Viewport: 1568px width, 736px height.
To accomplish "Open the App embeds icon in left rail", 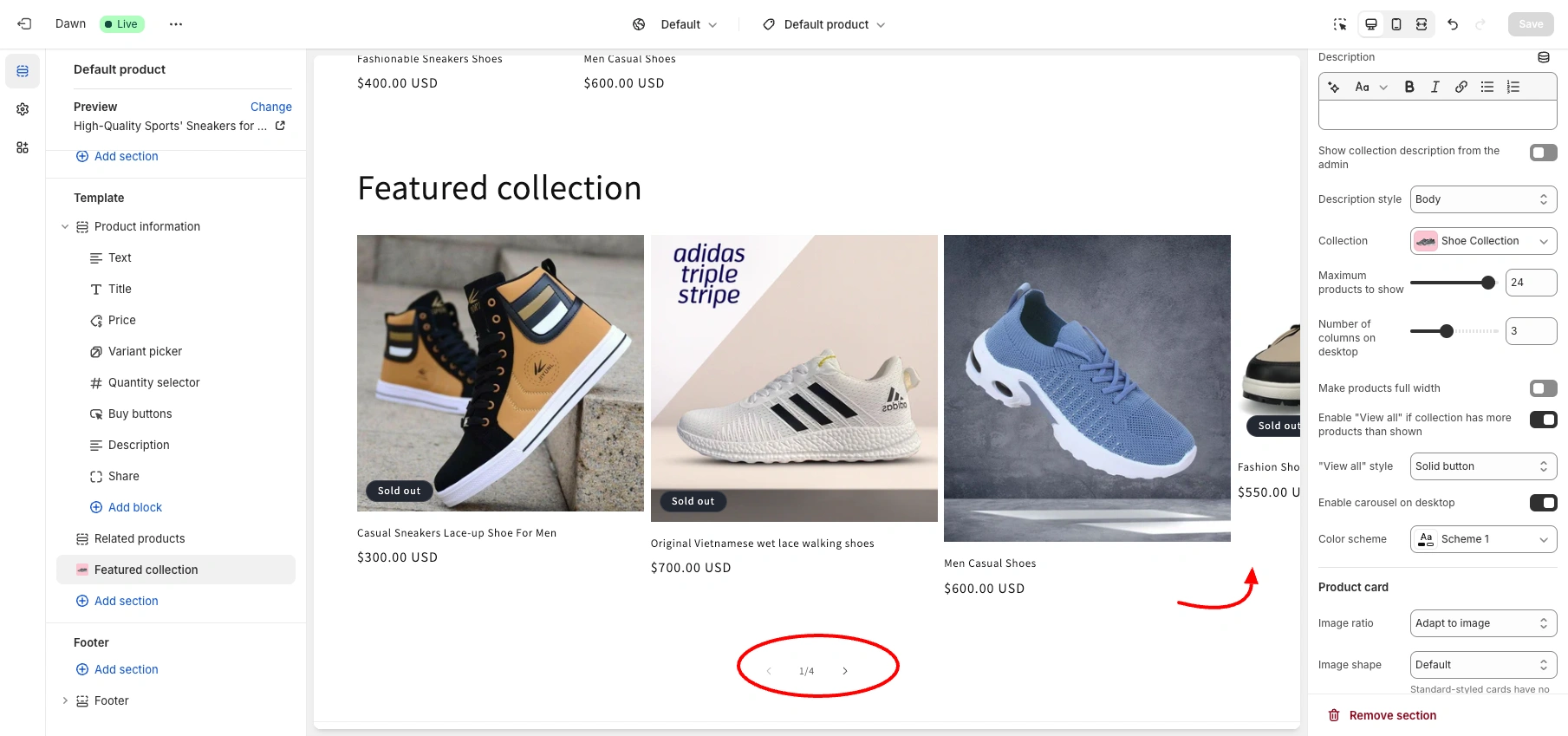I will (x=23, y=147).
